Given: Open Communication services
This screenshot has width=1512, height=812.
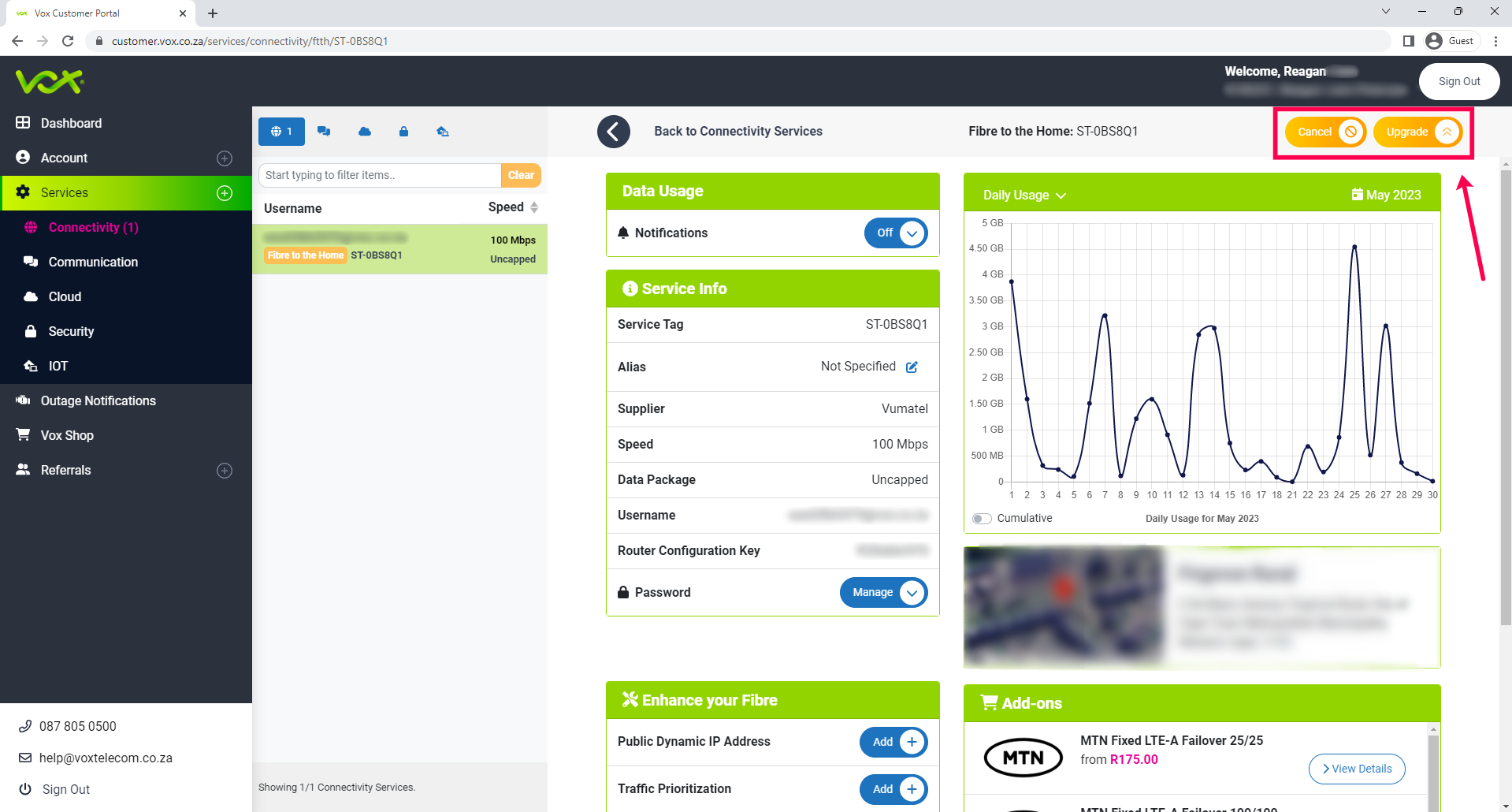Looking at the screenshot, I should tap(93, 262).
